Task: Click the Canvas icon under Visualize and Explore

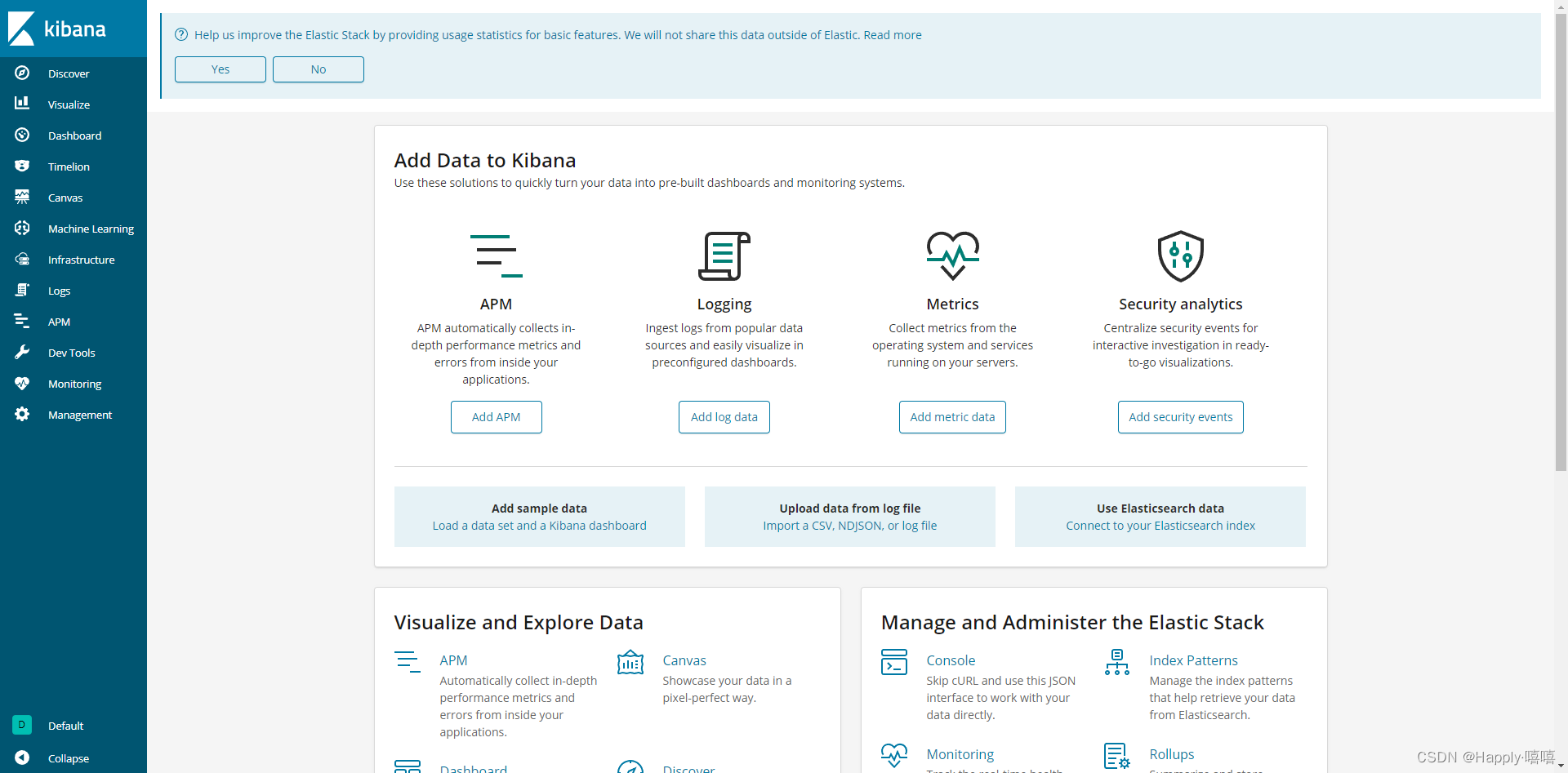Action: pyautogui.click(x=630, y=662)
